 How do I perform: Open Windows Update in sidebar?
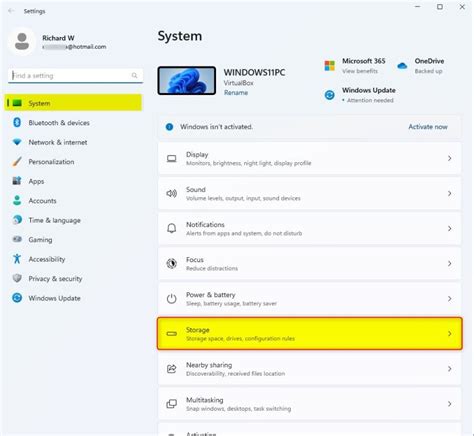[73, 298]
